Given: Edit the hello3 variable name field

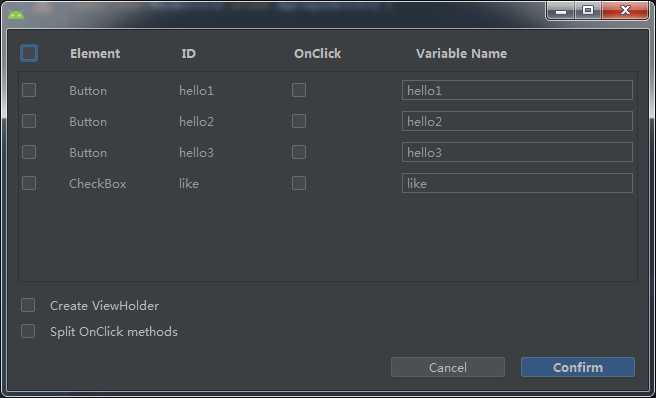Looking at the screenshot, I should tap(517, 152).
